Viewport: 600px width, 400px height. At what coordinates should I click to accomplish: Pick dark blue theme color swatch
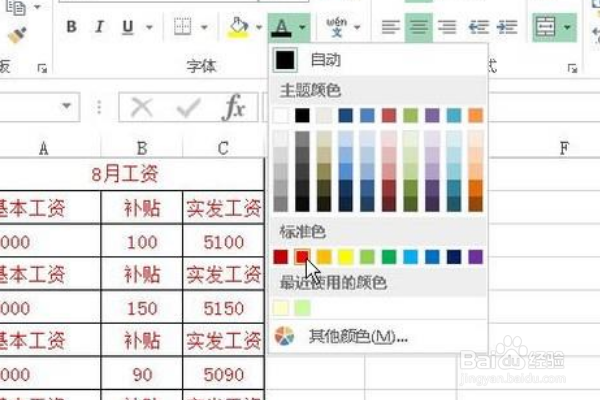click(x=346, y=116)
